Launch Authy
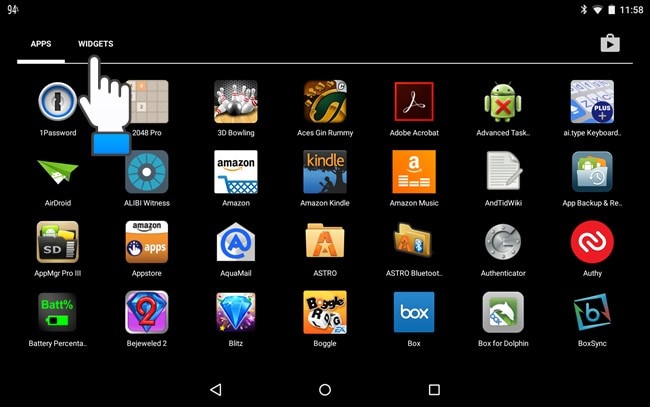The image size is (650, 407). point(592,242)
